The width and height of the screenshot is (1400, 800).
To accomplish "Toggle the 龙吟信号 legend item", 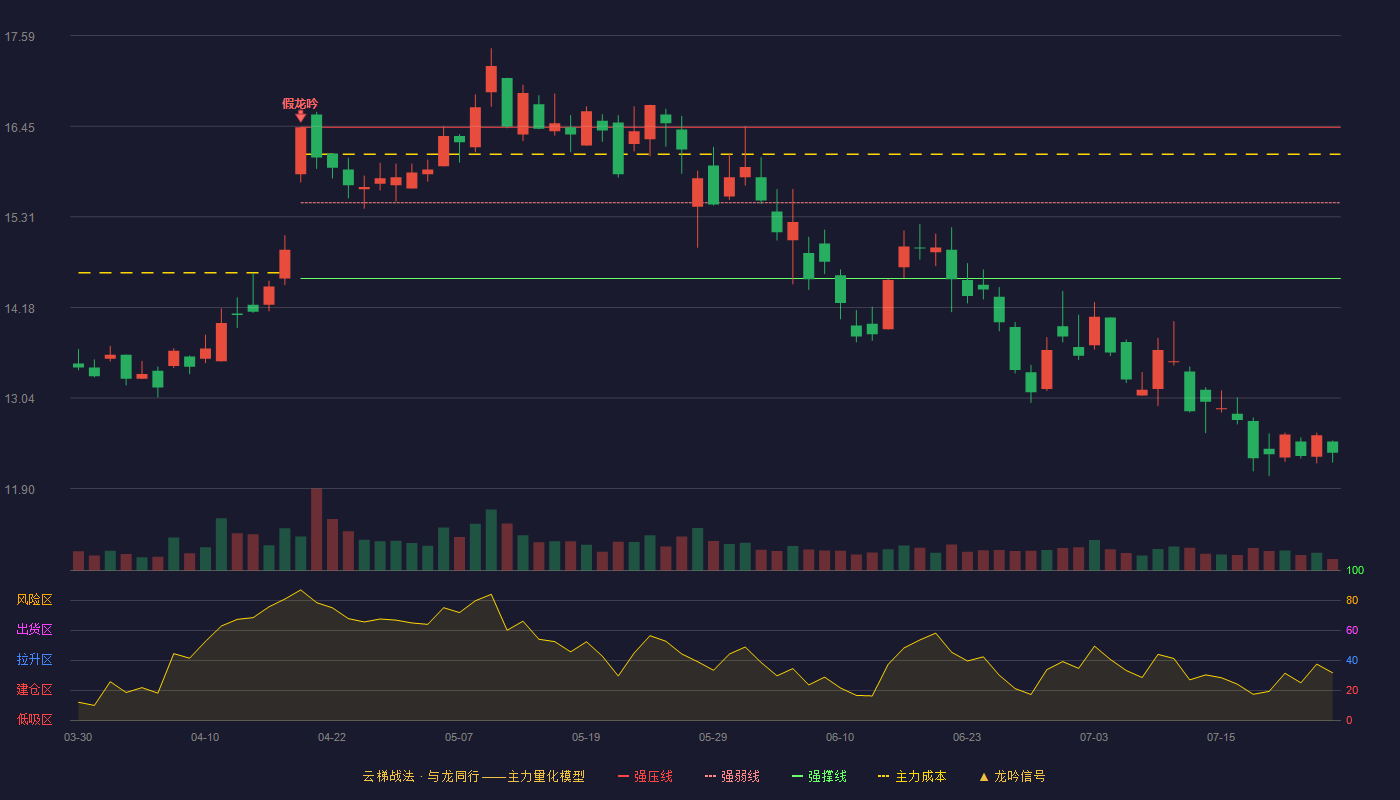I will point(1012,776).
